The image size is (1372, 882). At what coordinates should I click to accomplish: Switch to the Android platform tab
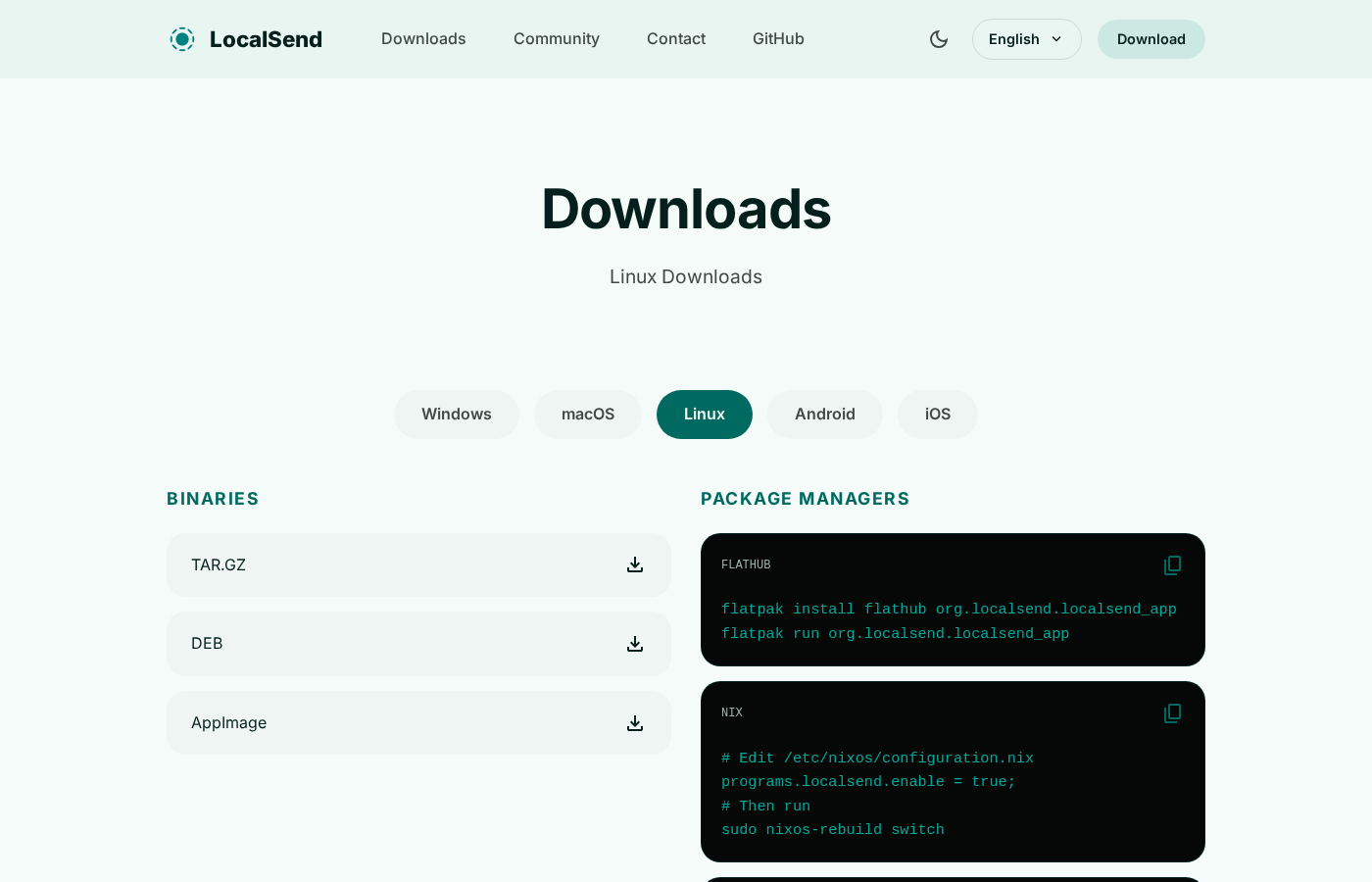[x=825, y=415]
